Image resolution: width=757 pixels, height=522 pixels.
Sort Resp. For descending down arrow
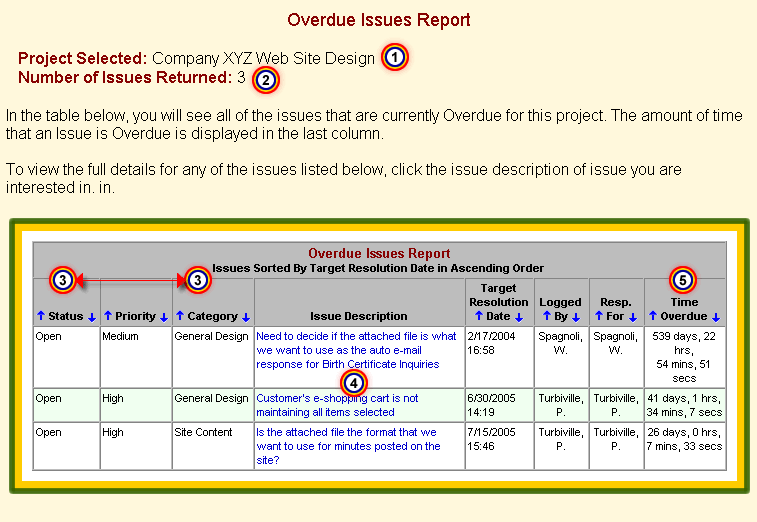coord(633,317)
